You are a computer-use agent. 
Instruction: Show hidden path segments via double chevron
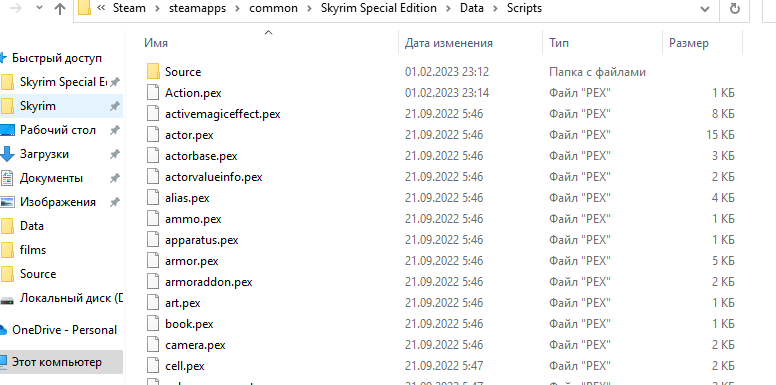coord(101,8)
